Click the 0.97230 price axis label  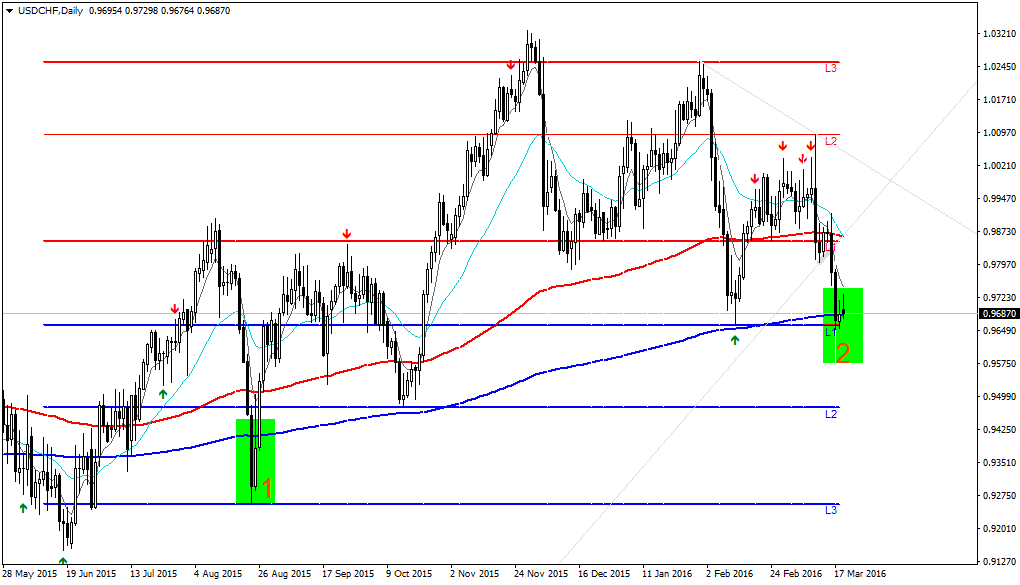tap(1000, 297)
